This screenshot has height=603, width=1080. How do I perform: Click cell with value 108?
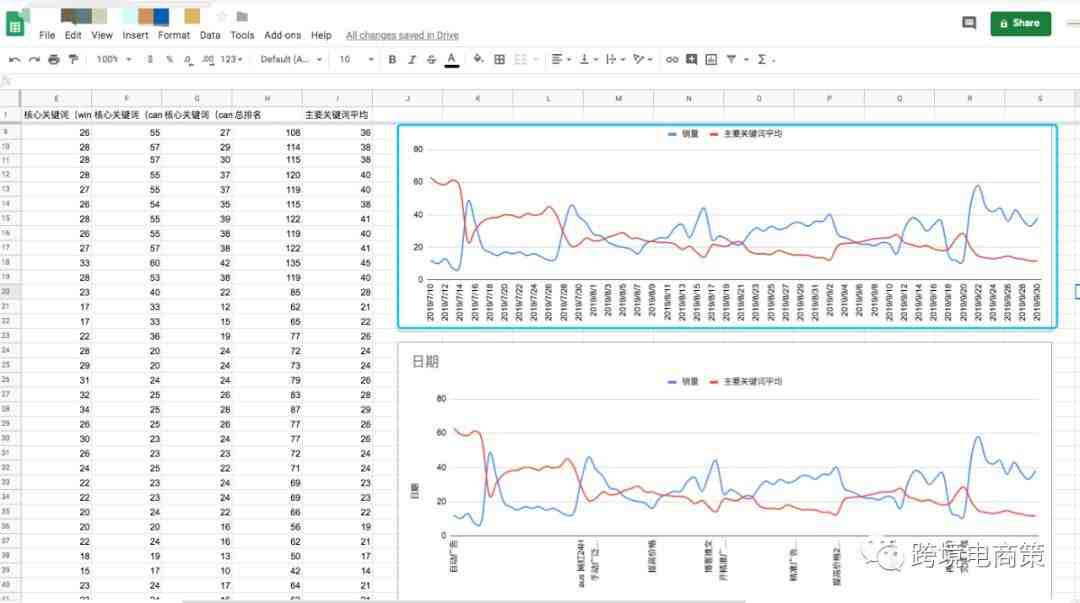coord(267,132)
